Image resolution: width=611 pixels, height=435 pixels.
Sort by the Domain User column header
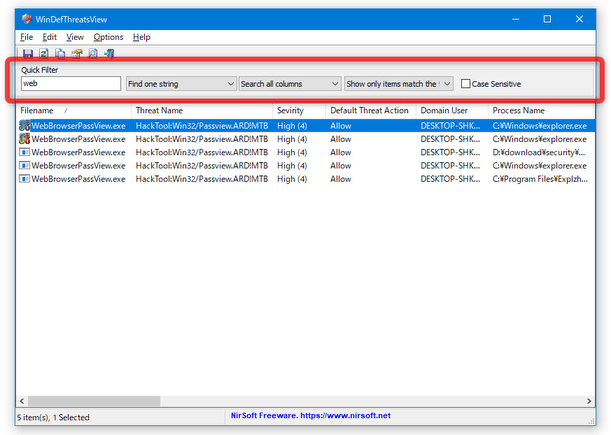click(452, 111)
